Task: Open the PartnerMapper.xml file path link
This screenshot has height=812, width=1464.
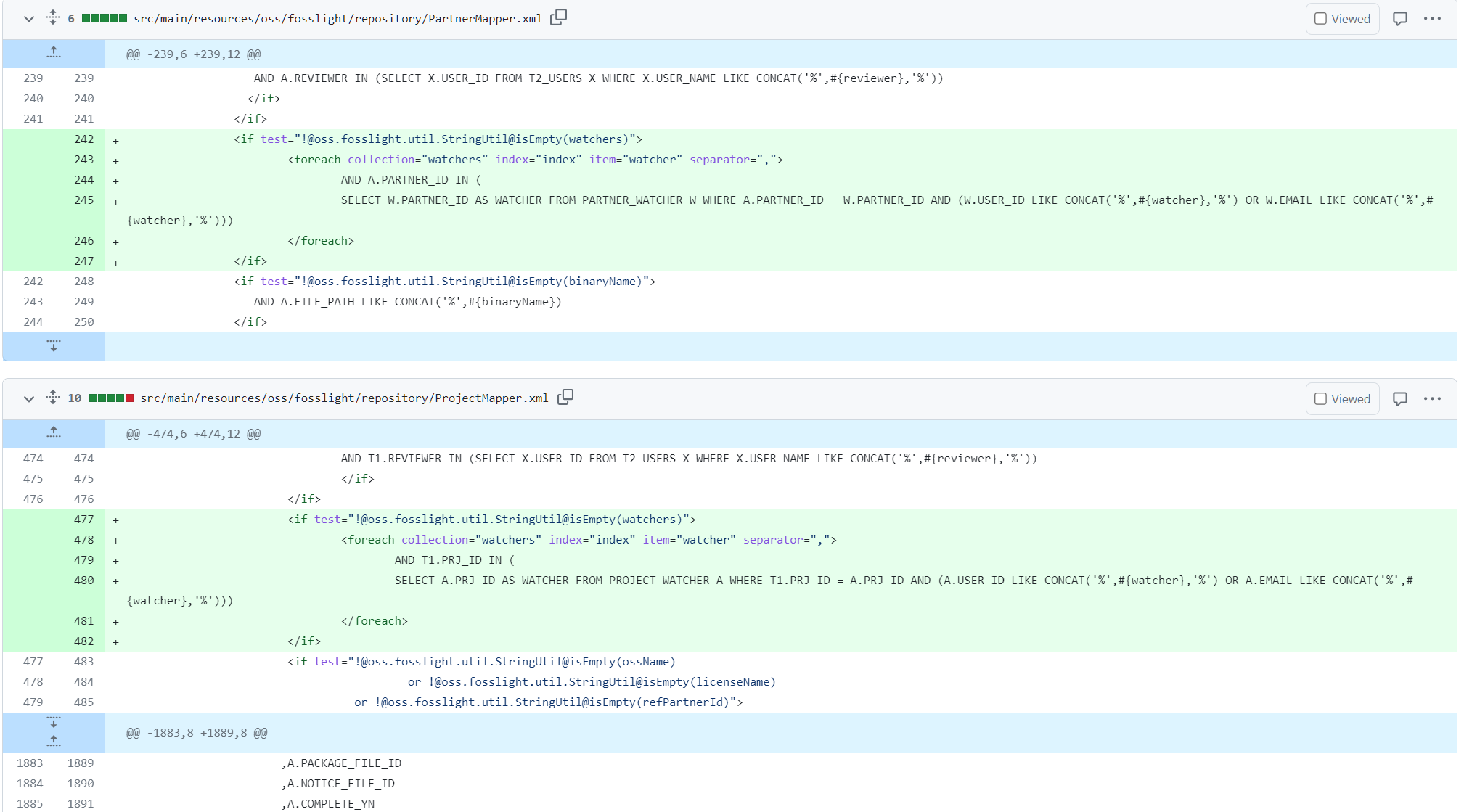Action: pos(338,19)
